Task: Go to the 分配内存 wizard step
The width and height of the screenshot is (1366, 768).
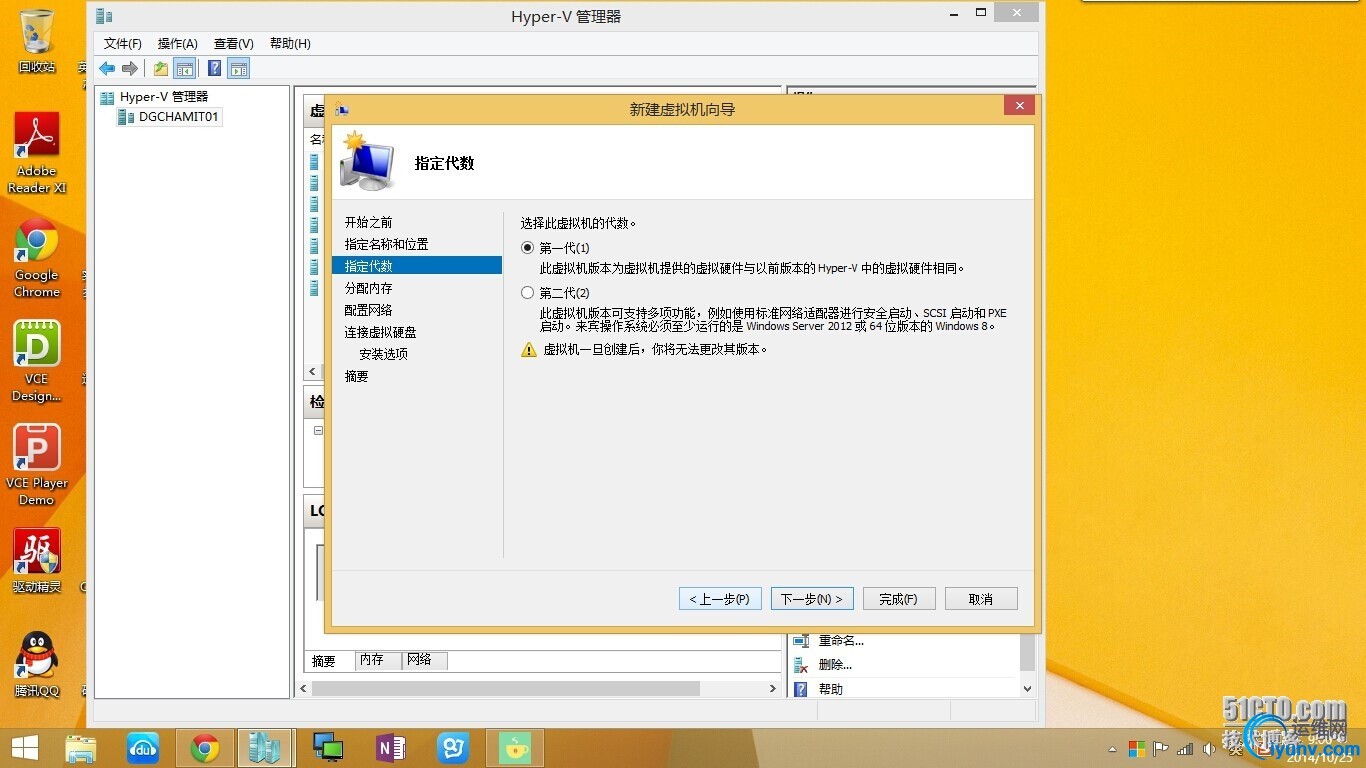Action: coord(369,288)
